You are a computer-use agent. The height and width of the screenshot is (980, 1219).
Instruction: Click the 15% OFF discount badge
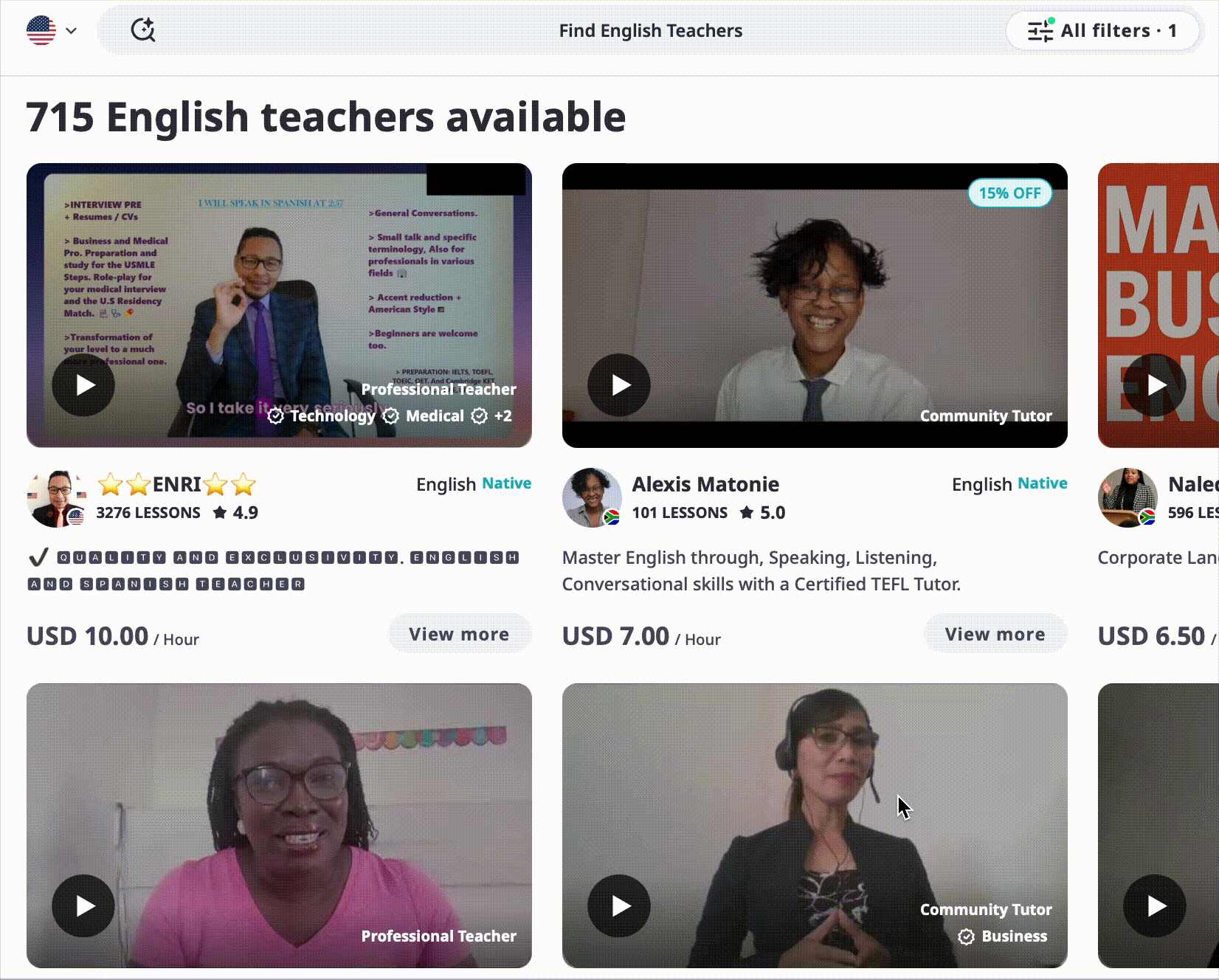click(1009, 193)
